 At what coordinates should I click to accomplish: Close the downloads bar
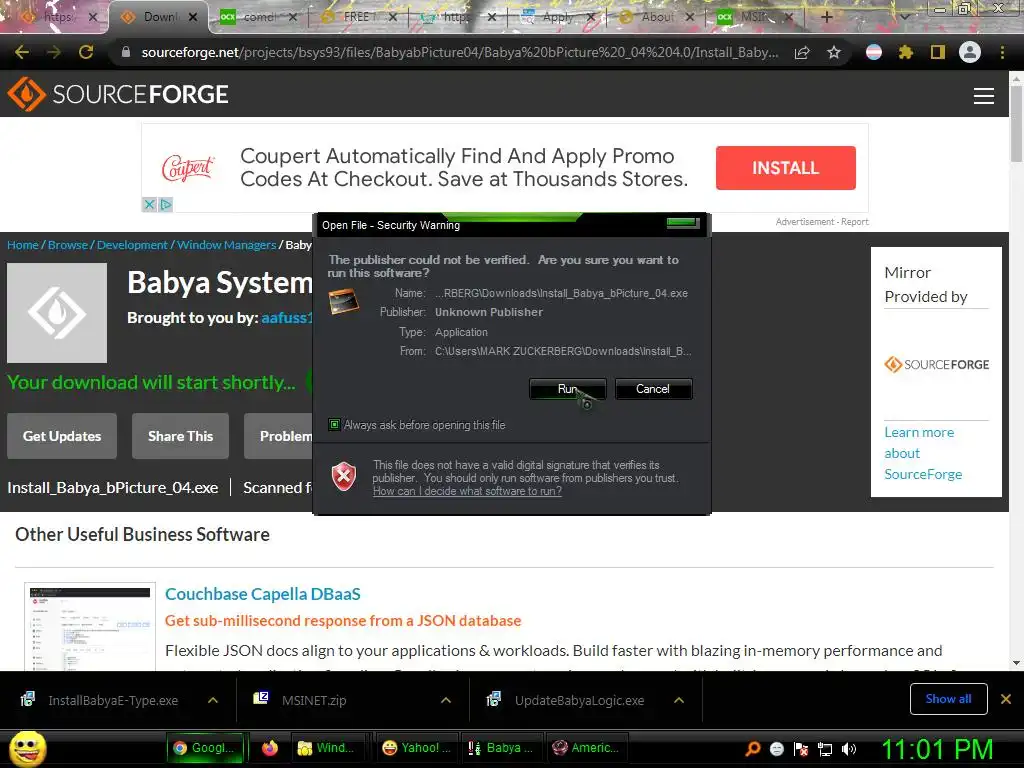1006,699
